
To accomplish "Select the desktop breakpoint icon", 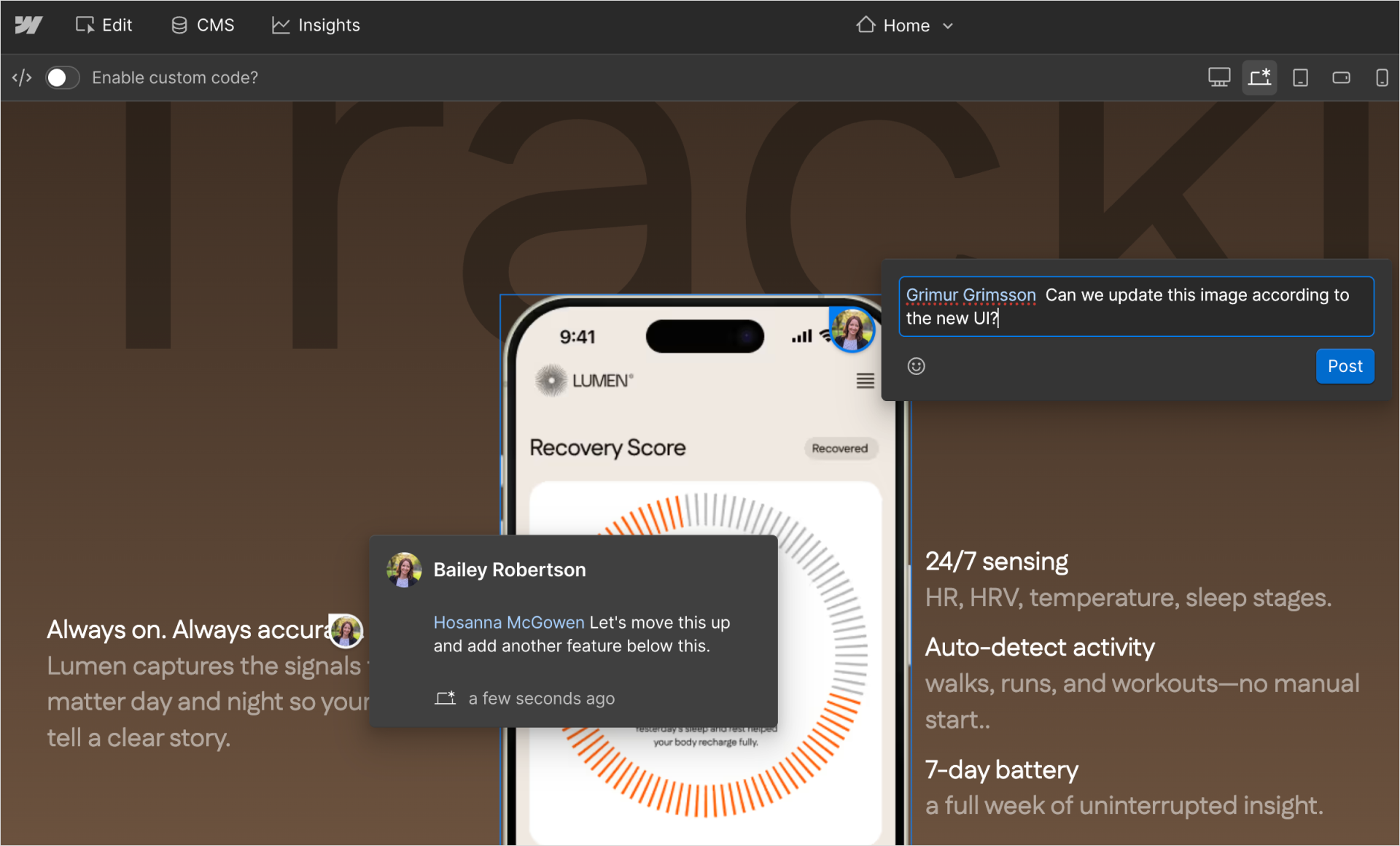I will click(1218, 77).
